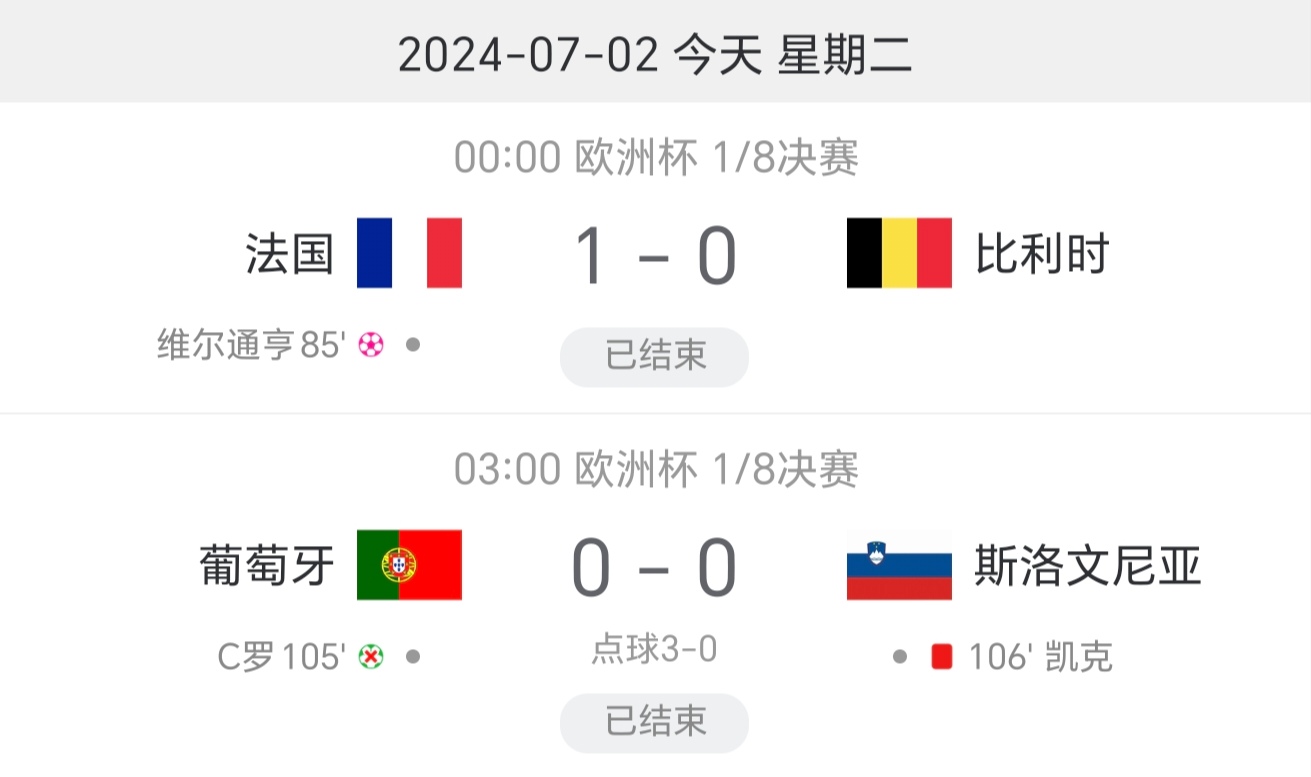
Task: Click the pink own-goal ball icon
Action: [x=371, y=346]
